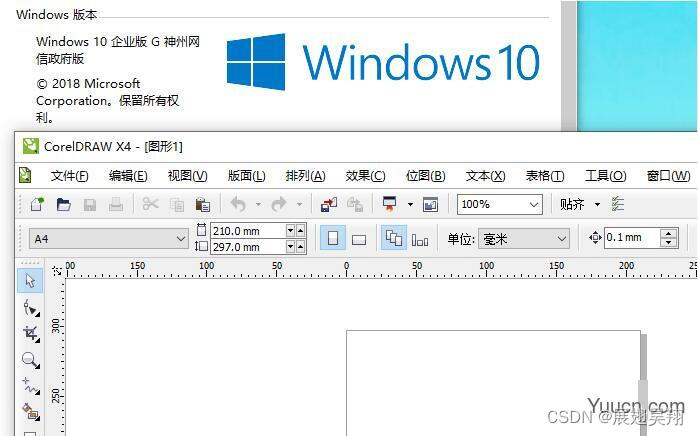Open the 表格(T) menu

tap(545, 176)
